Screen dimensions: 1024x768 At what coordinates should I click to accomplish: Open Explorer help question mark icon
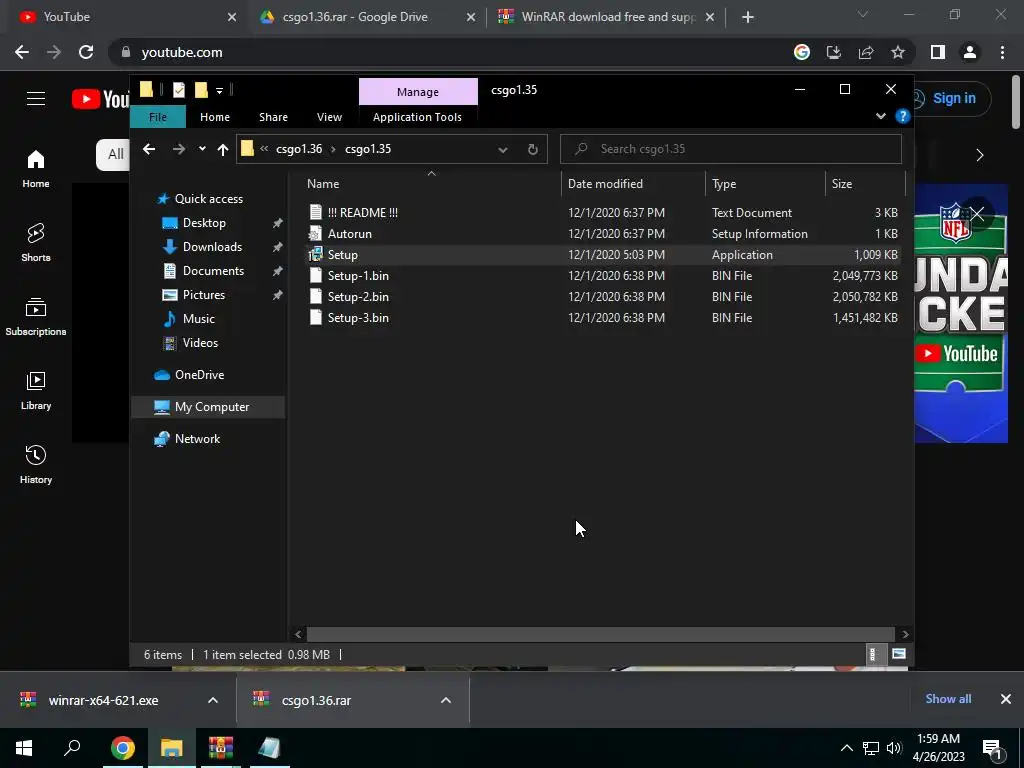[903, 116]
